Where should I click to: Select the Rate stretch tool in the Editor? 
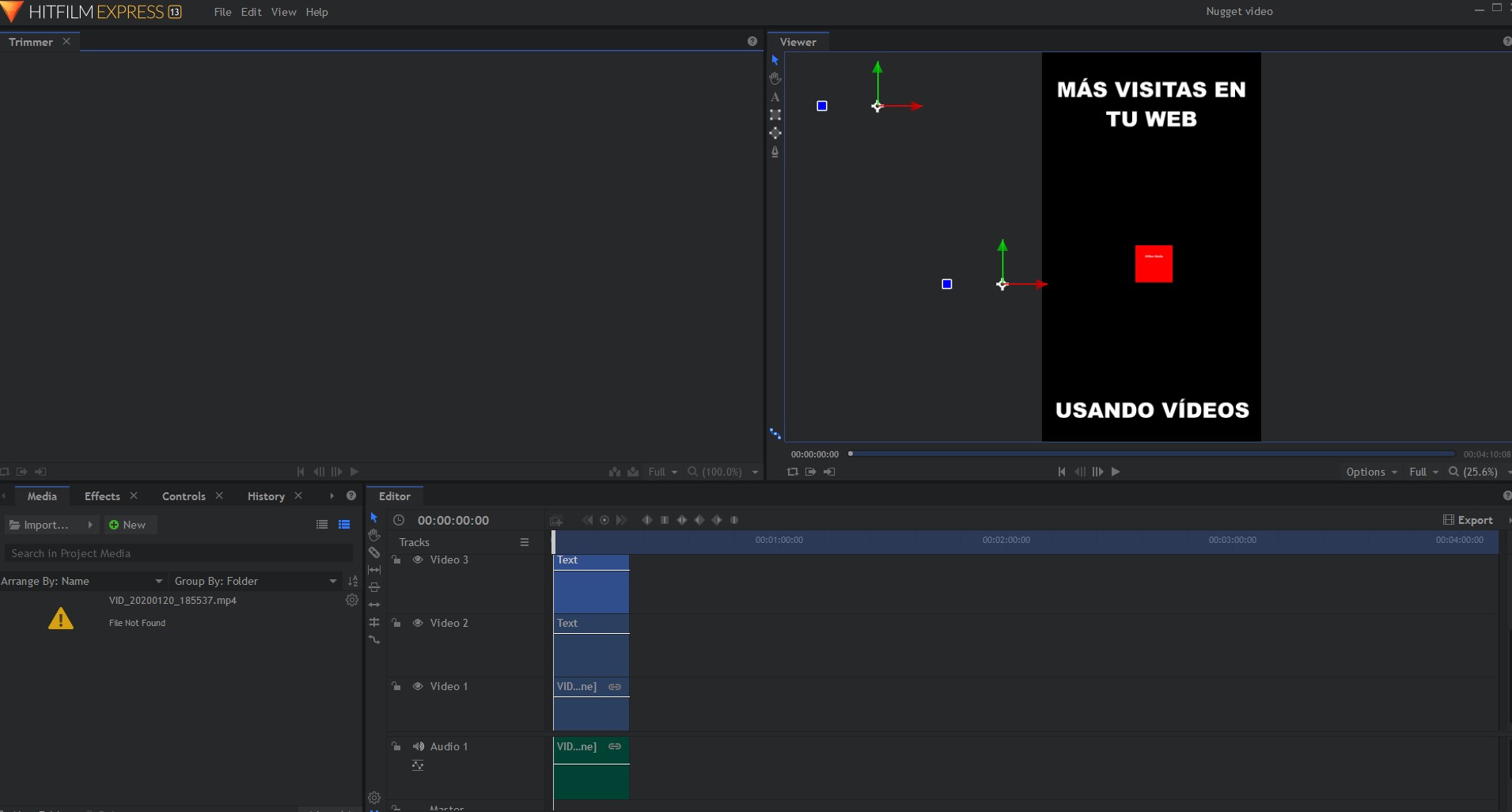(374, 639)
